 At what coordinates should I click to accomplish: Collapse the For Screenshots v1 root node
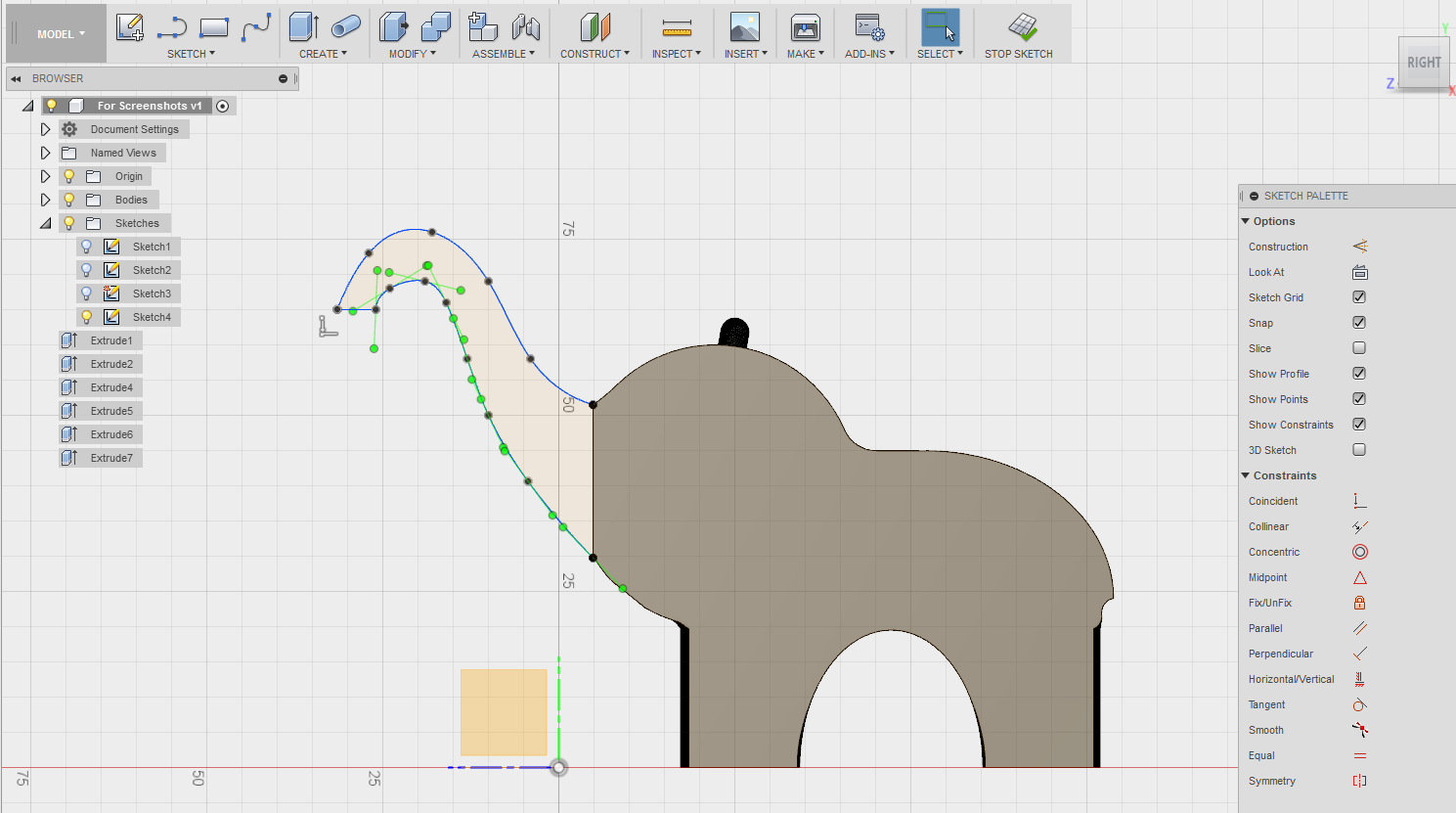click(27, 106)
